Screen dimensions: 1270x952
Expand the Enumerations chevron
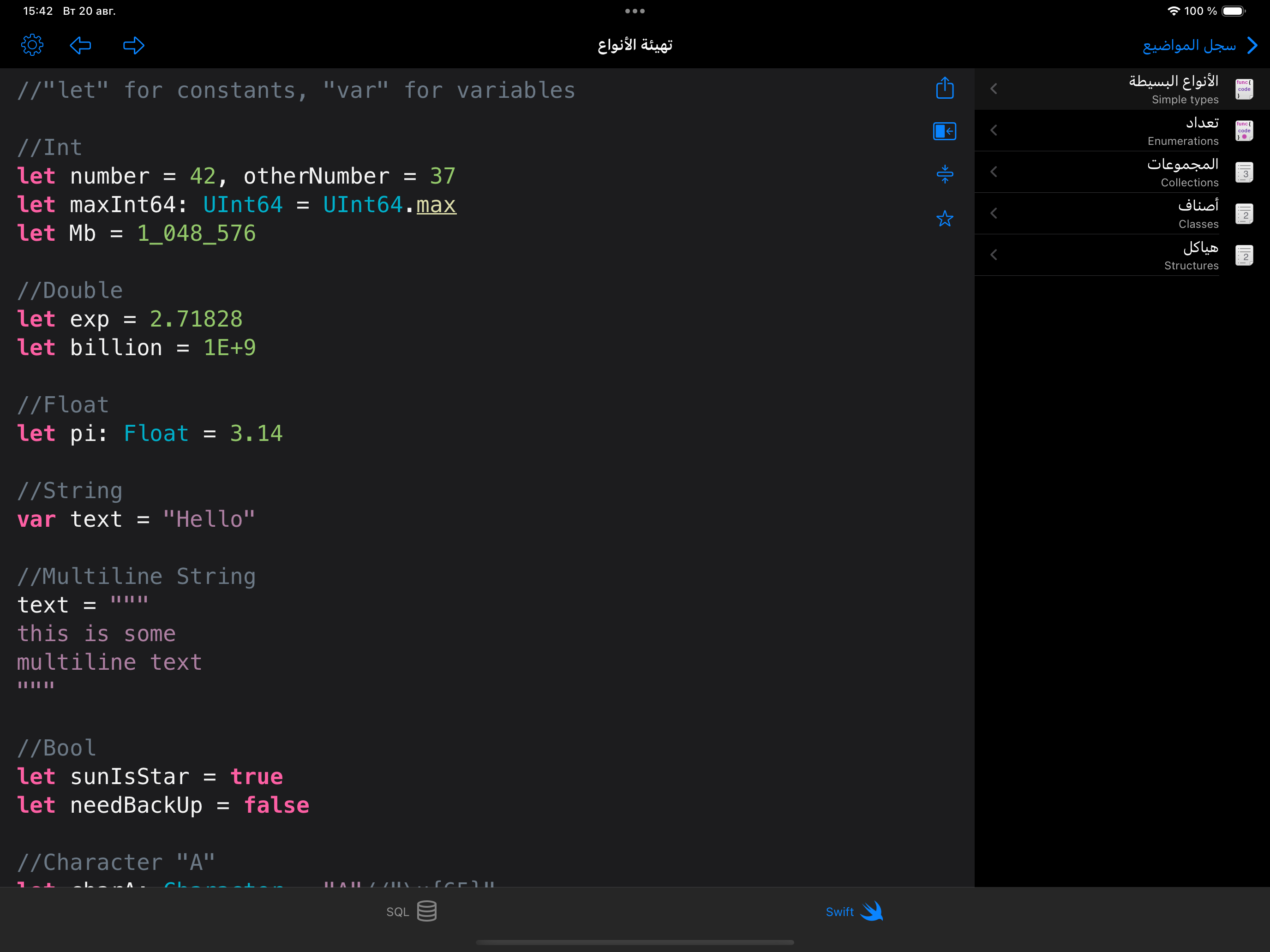click(x=994, y=130)
